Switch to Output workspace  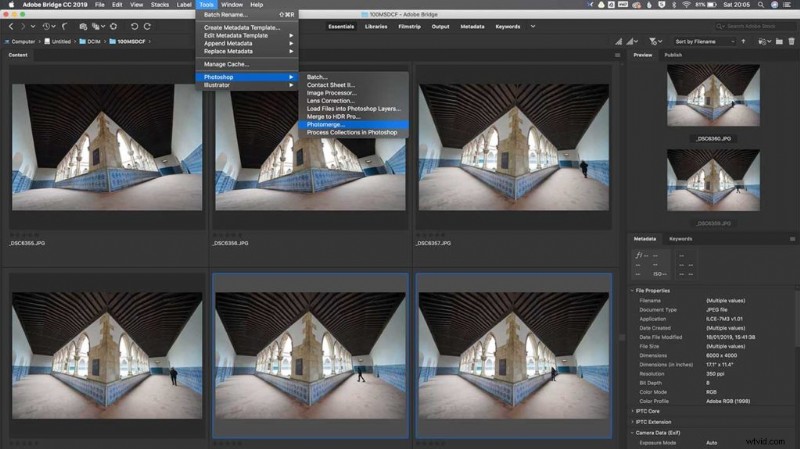point(440,27)
